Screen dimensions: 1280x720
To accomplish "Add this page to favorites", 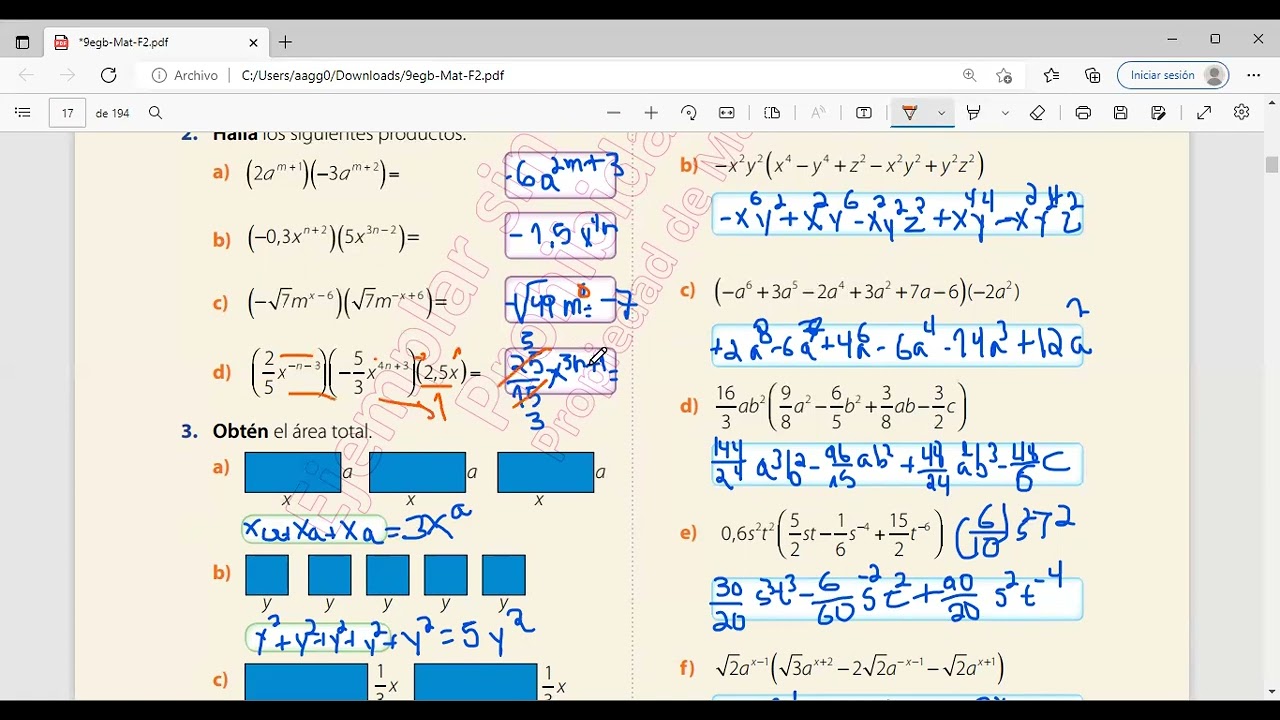I will pyautogui.click(x=1004, y=75).
